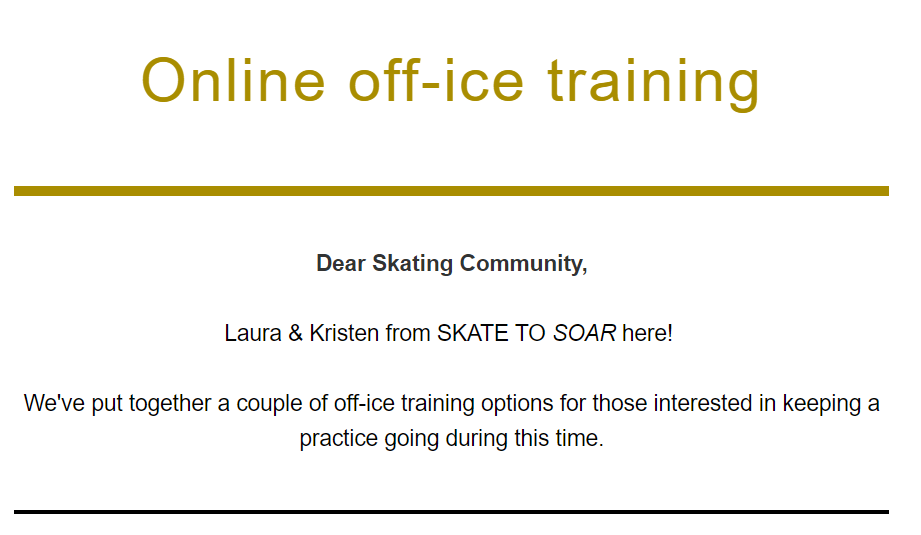Select the gold horizontal divider line
921x535 pixels.
451,191
